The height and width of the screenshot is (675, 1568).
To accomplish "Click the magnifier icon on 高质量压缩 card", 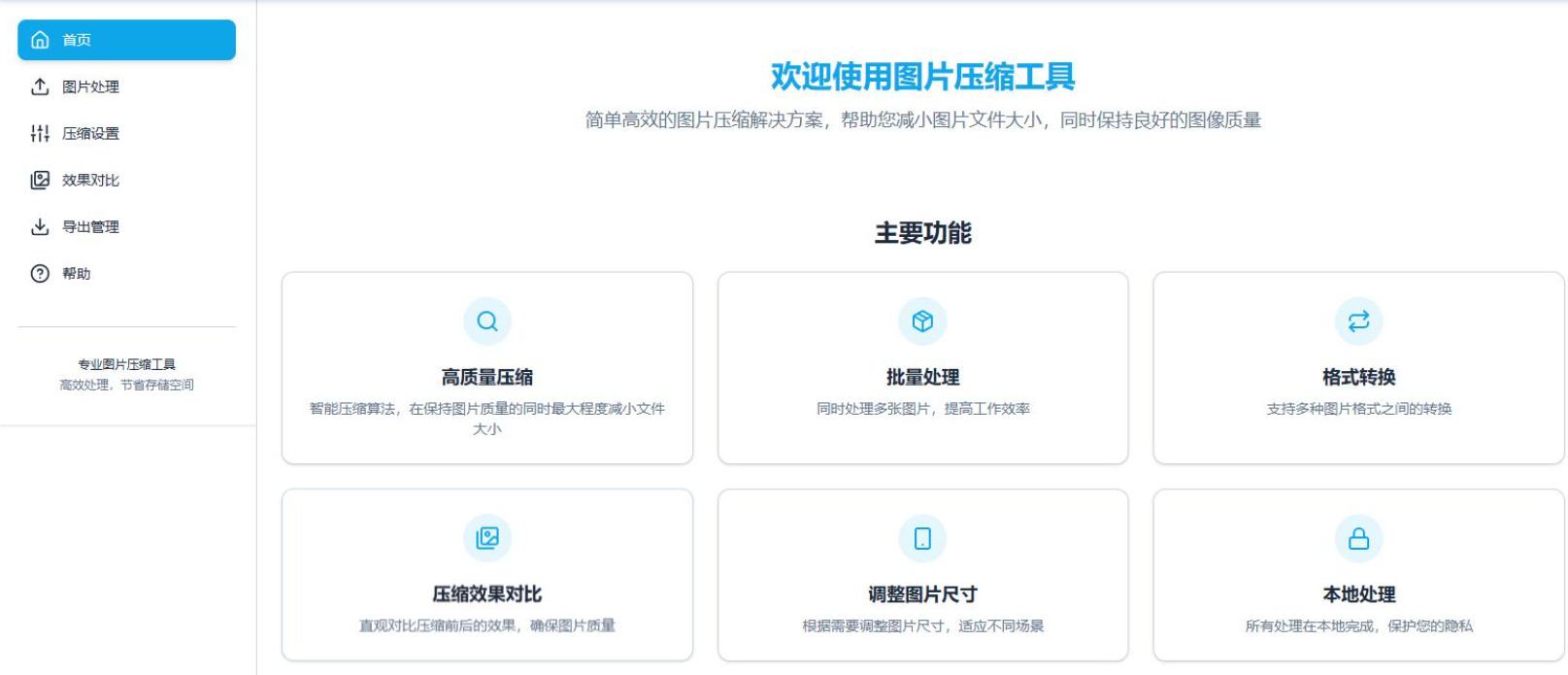I will click(487, 321).
